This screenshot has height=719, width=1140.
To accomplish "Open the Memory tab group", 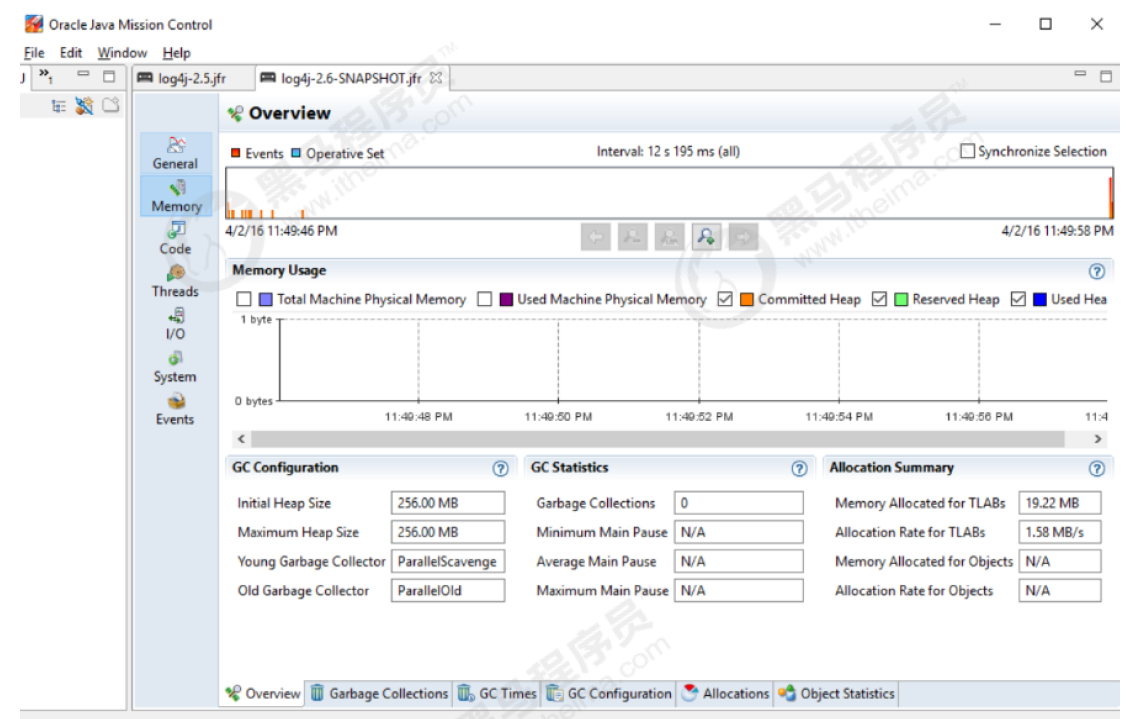I will (176, 196).
